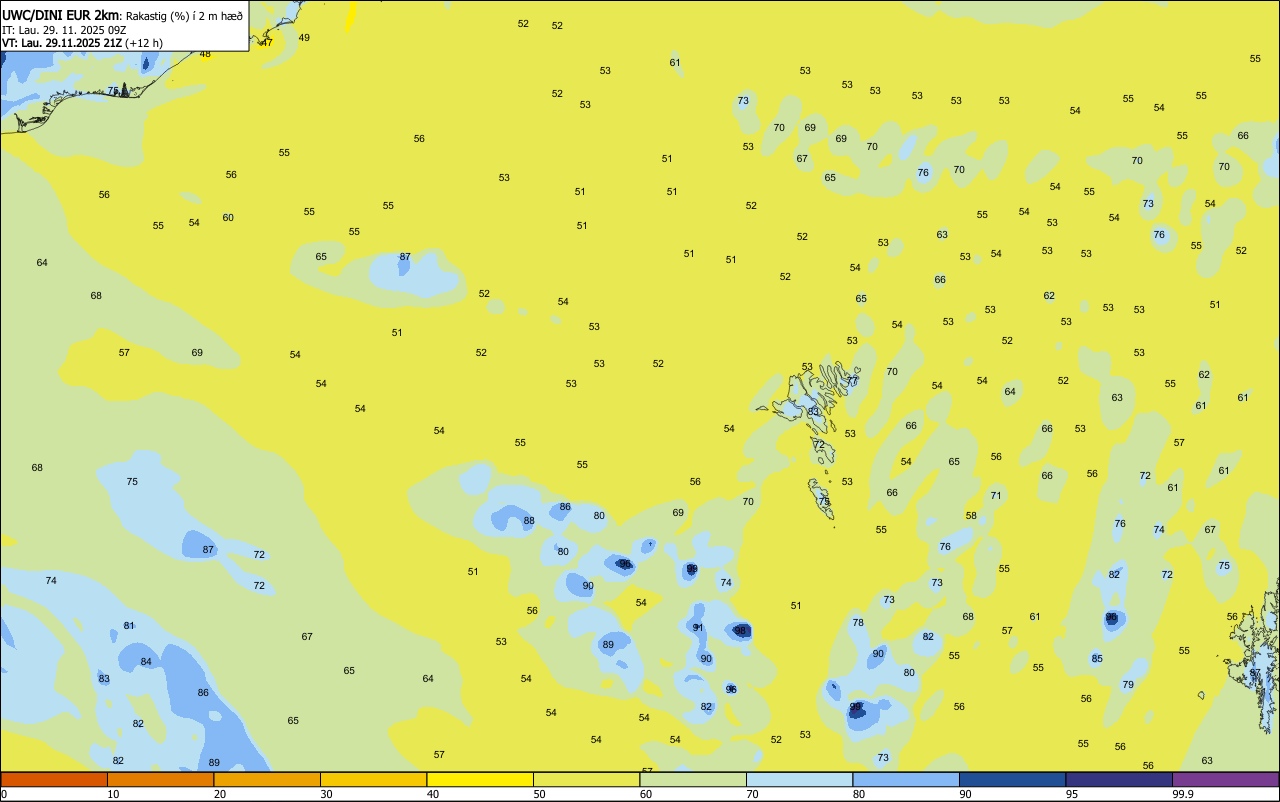The height and width of the screenshot is (802, 1280).
Task: Click the humidity value '48' below the title box
Action: pos(205,53)
